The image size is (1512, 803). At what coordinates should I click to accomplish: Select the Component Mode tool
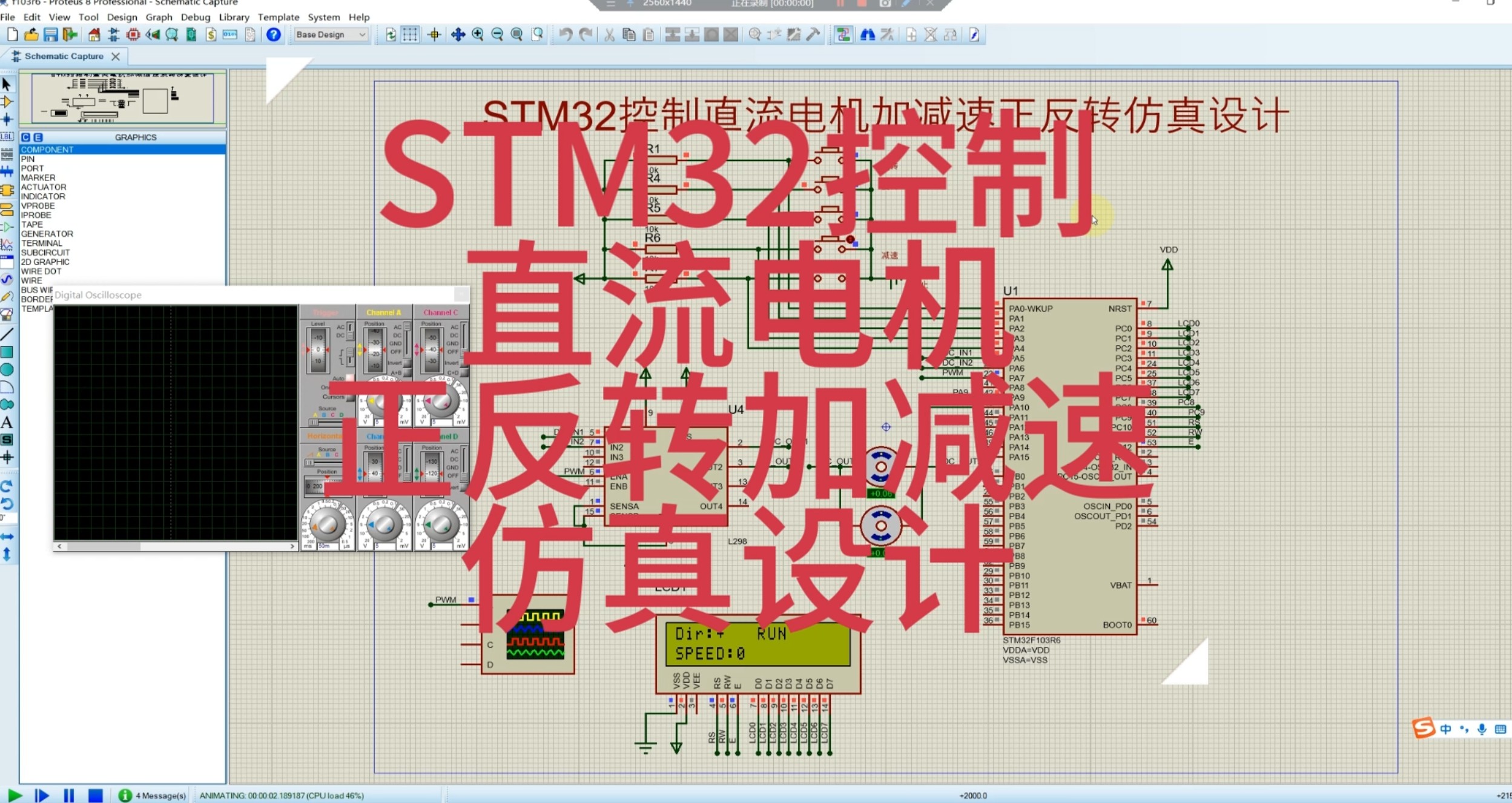tap(7, 102)
